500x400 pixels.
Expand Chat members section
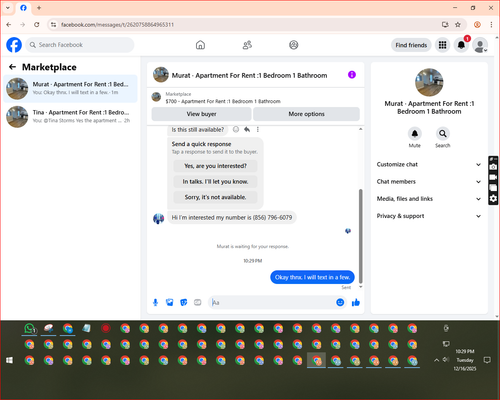coord(429,182)
